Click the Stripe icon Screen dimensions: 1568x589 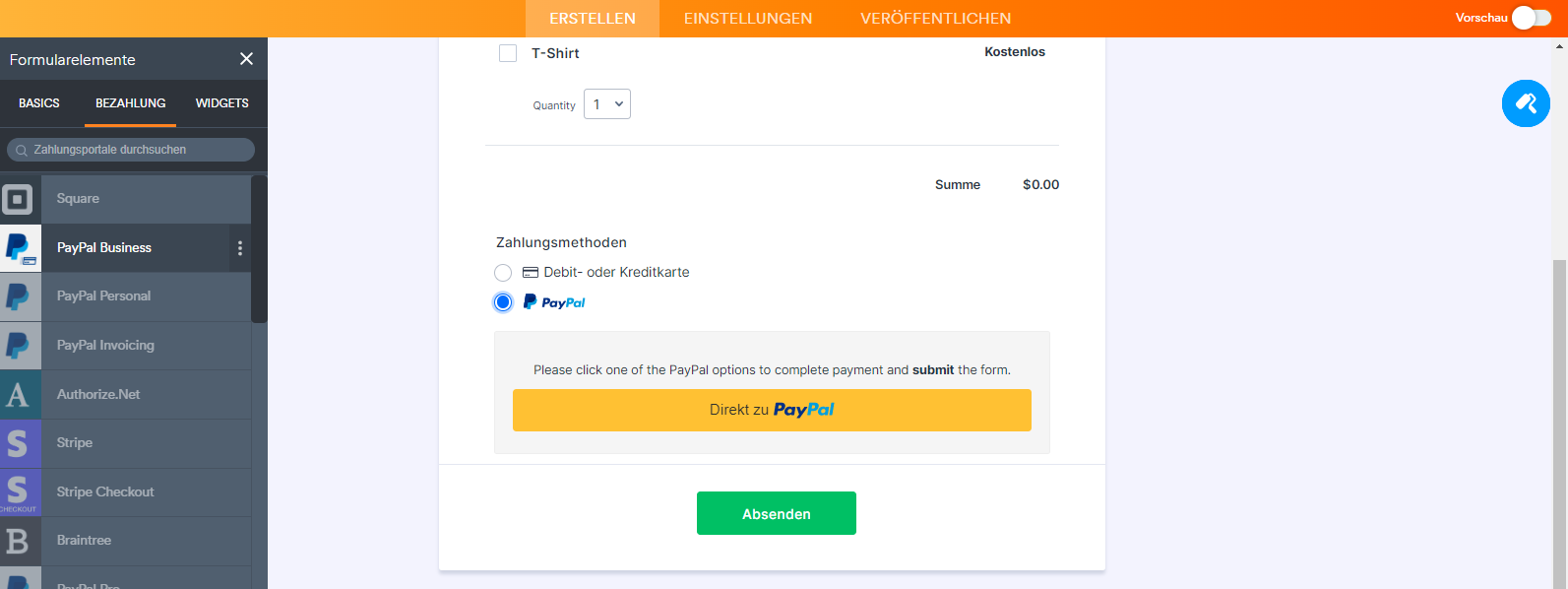(x=19, y=443)
